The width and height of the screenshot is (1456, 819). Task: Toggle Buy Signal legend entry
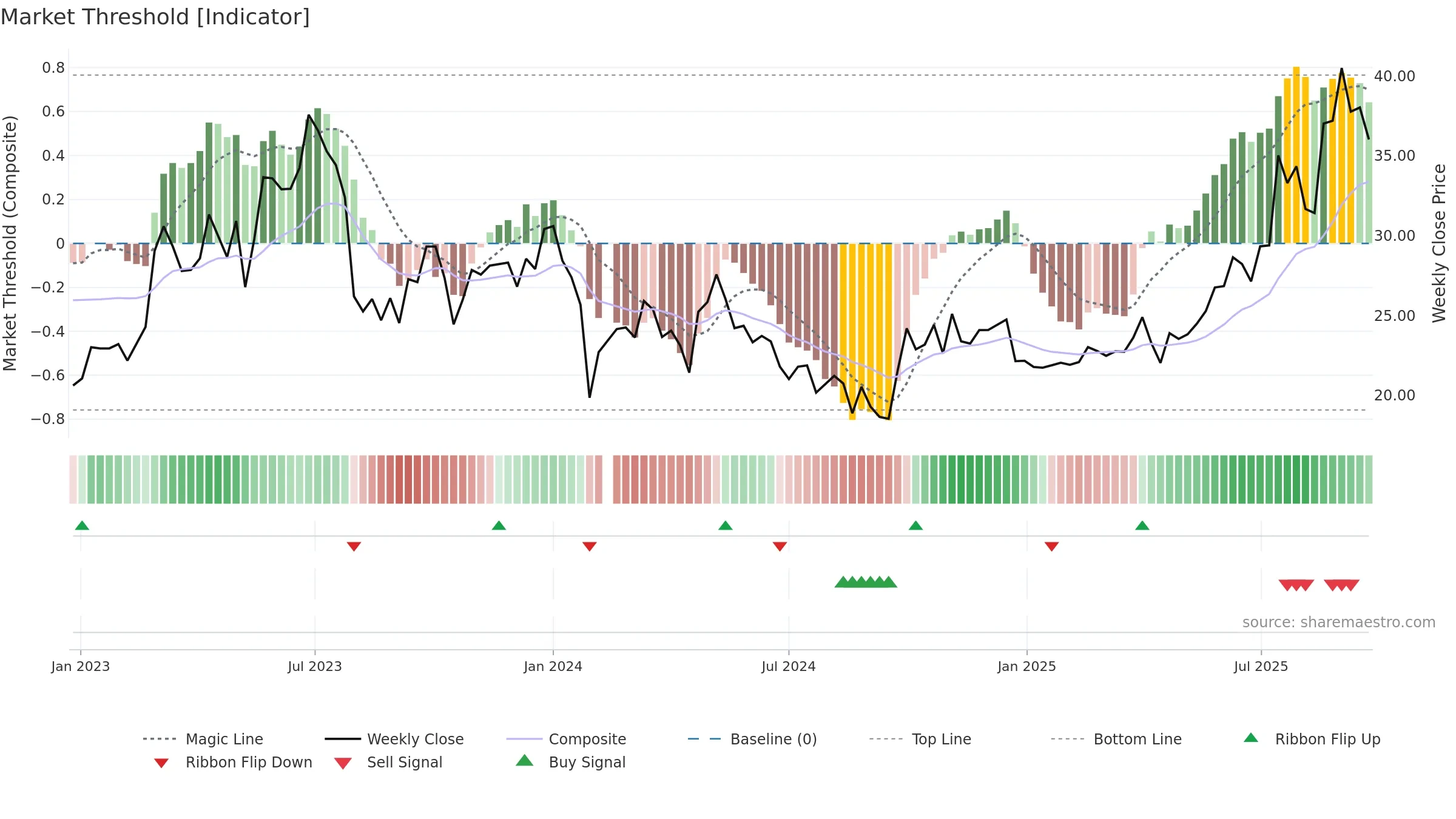570,762
